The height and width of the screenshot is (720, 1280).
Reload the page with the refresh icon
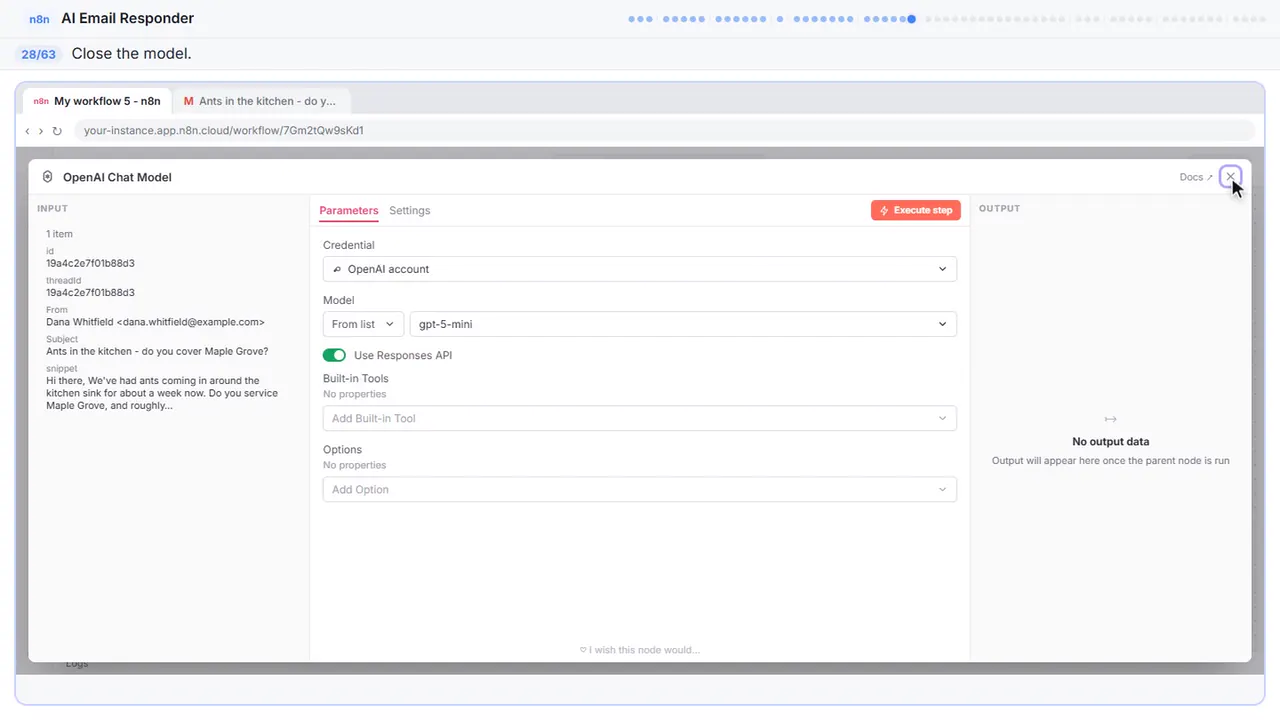click(x=57, y=131)
